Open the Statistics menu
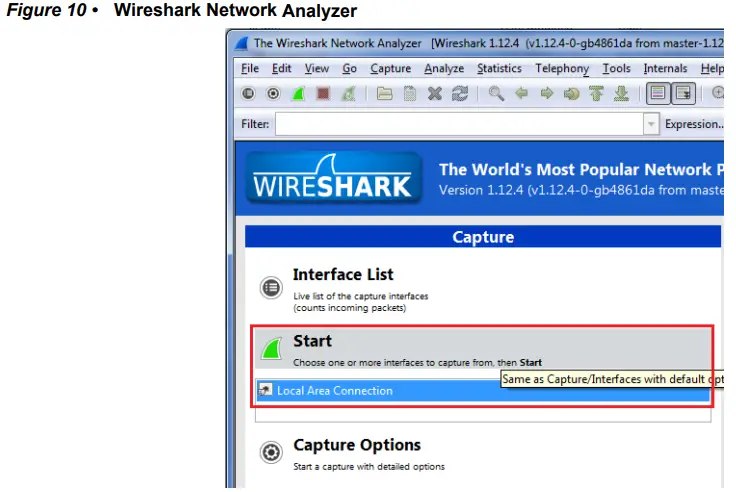This screenshot has width=736, height=492. (499, 69)
